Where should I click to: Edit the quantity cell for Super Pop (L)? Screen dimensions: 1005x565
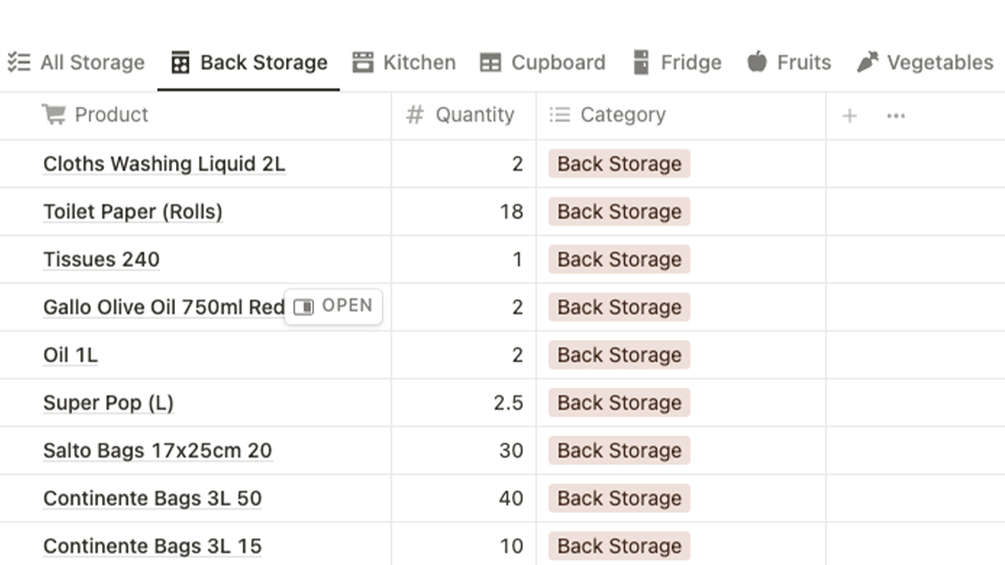[x=464, y=403]
